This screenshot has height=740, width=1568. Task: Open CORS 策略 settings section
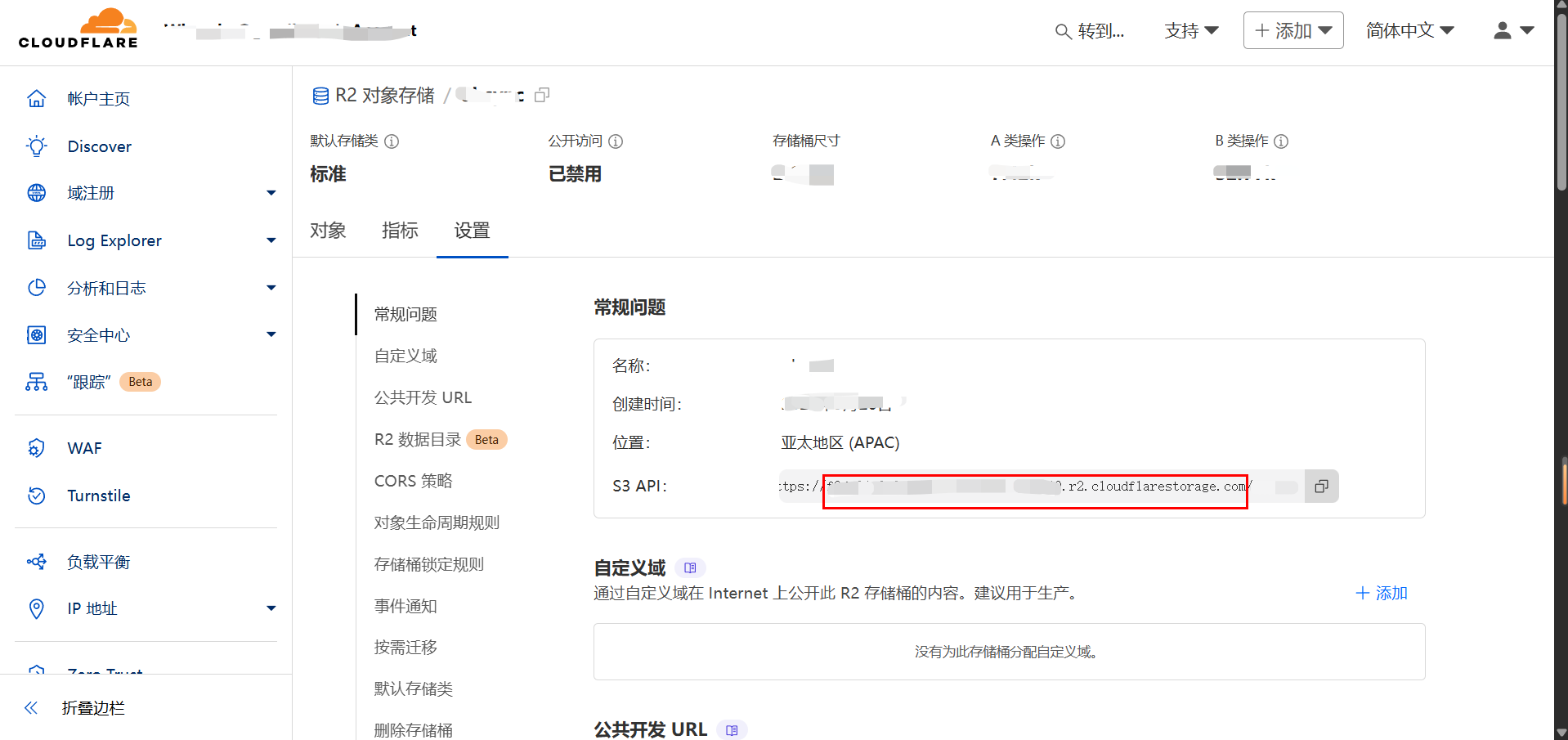click(x=413, y=481)
